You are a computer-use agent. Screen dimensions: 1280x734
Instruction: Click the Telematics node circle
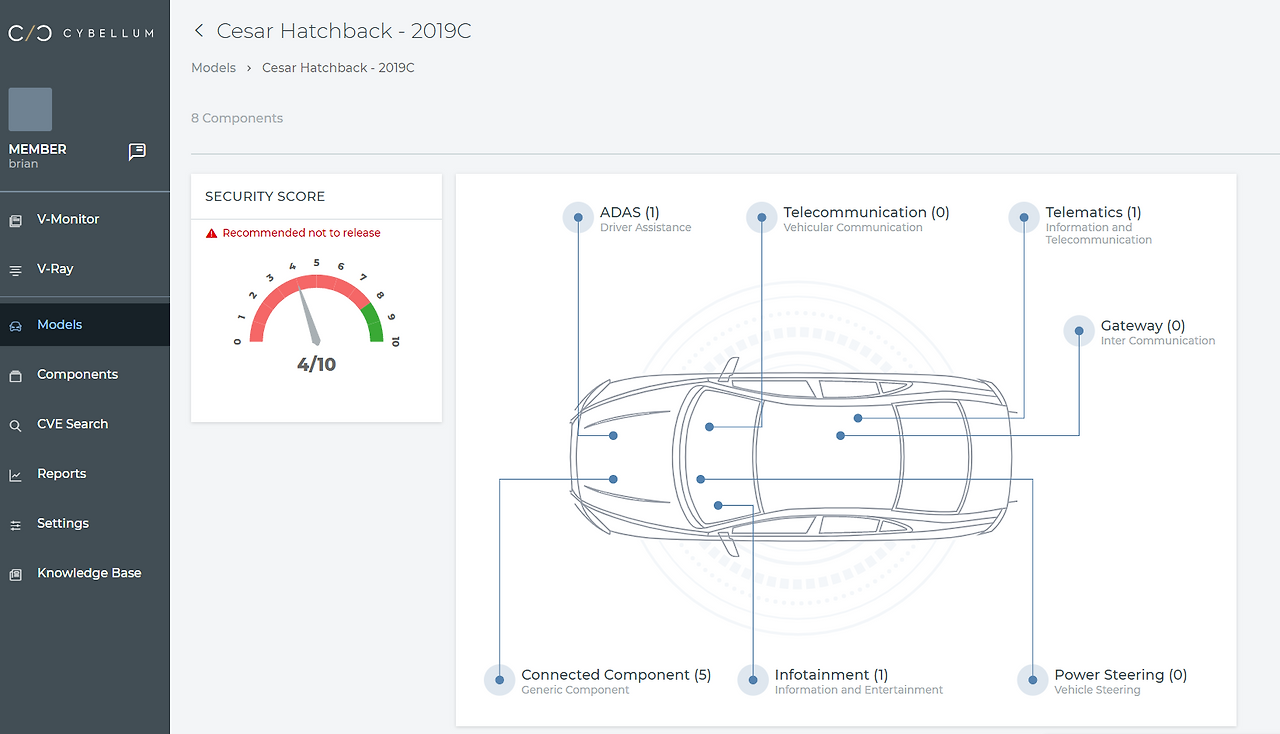(x=1024, y=217)
